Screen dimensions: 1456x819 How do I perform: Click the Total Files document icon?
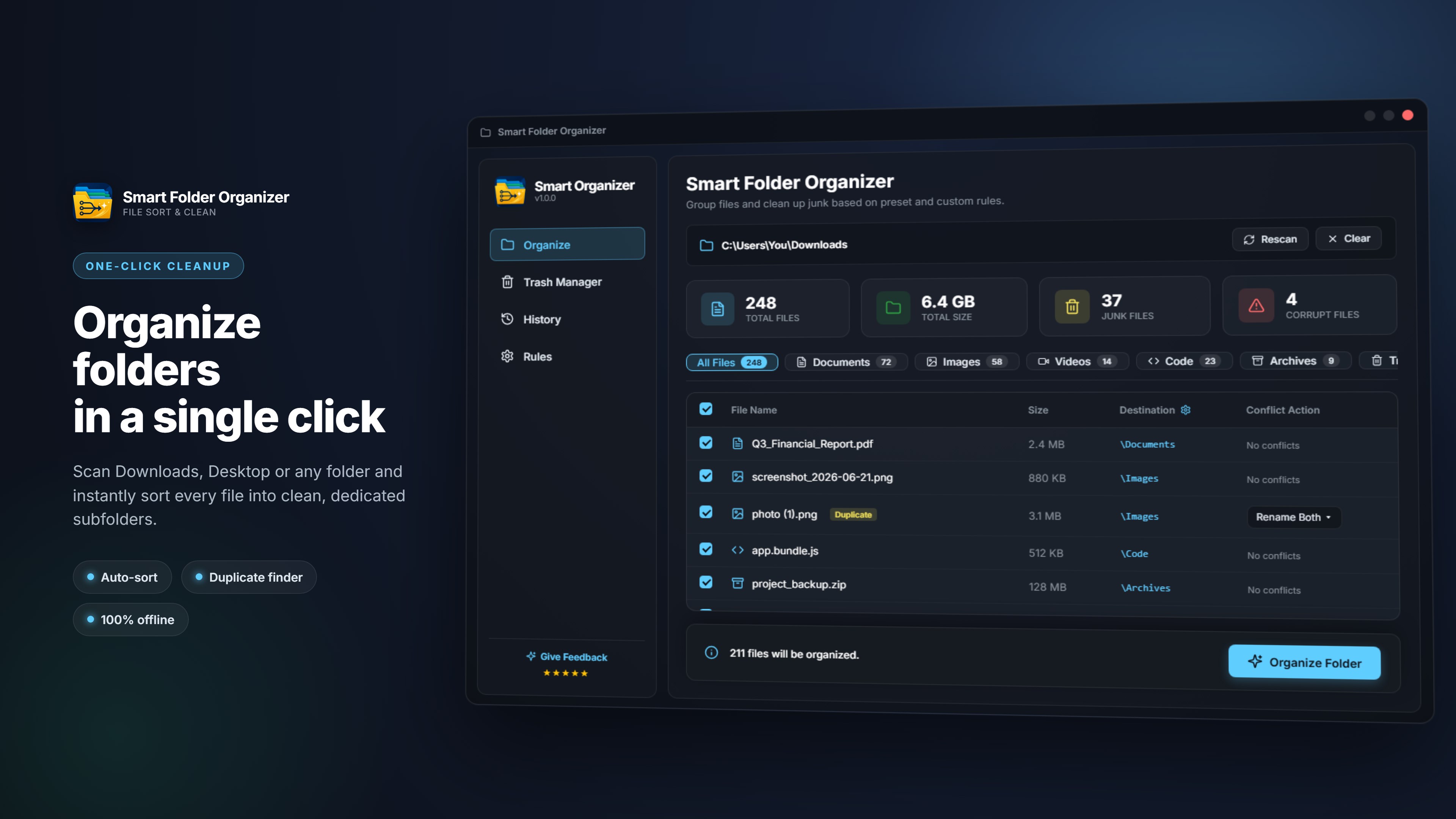pyautogui.click(x=717, y=309)
